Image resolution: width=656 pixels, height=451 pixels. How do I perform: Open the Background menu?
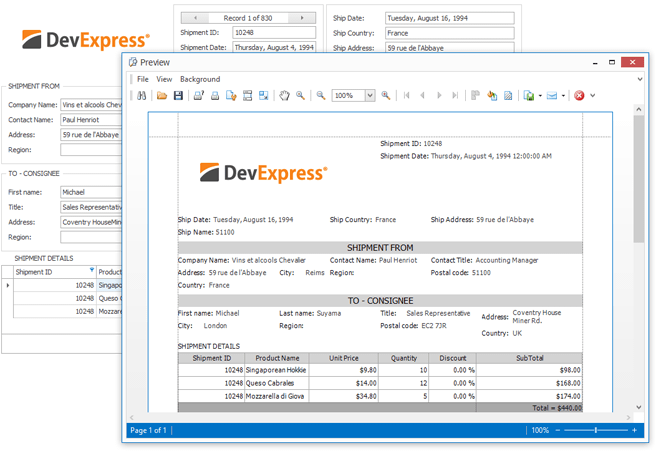coord(200,79)
